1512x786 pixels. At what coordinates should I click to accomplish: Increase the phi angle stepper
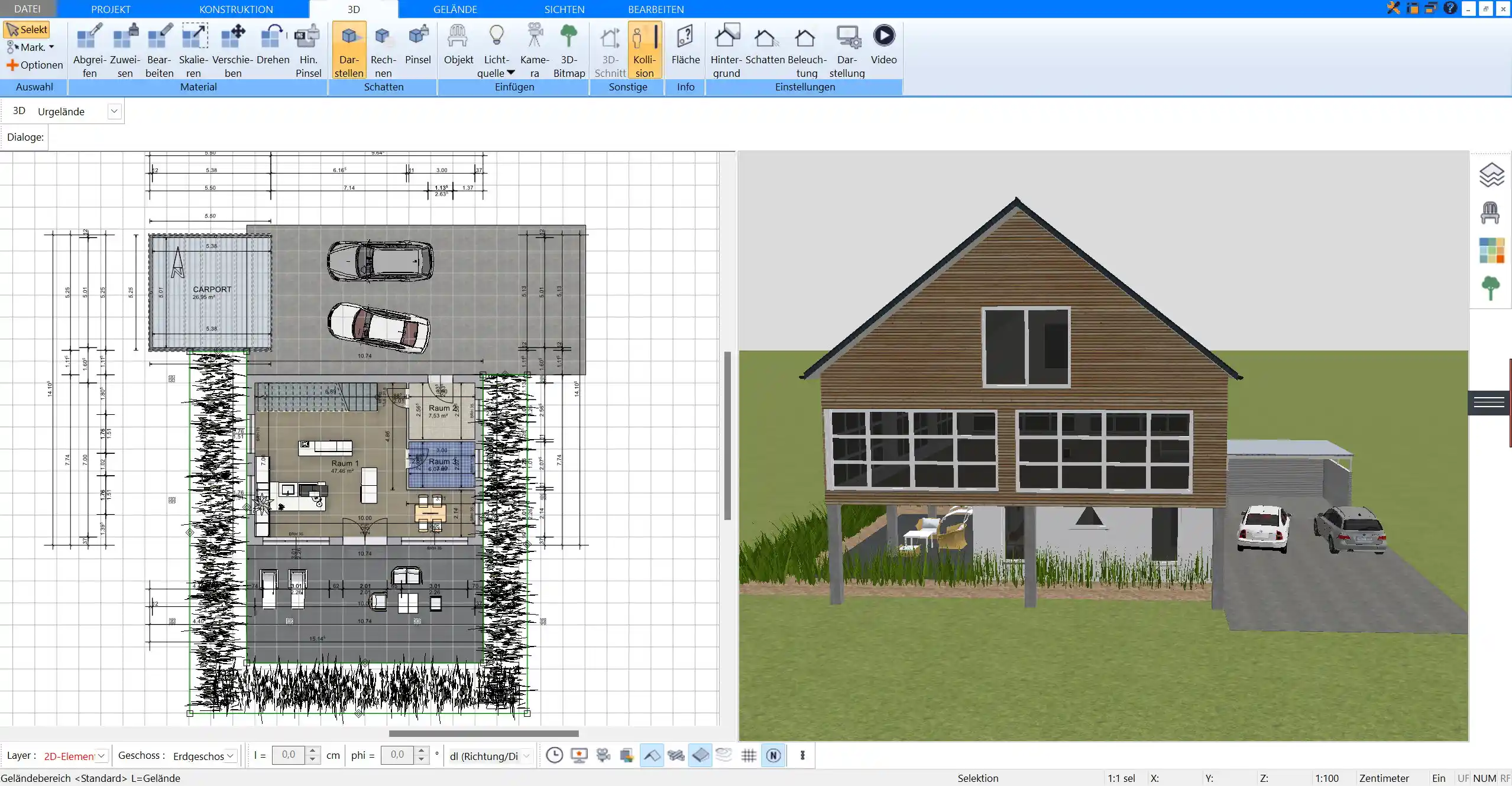421,751
